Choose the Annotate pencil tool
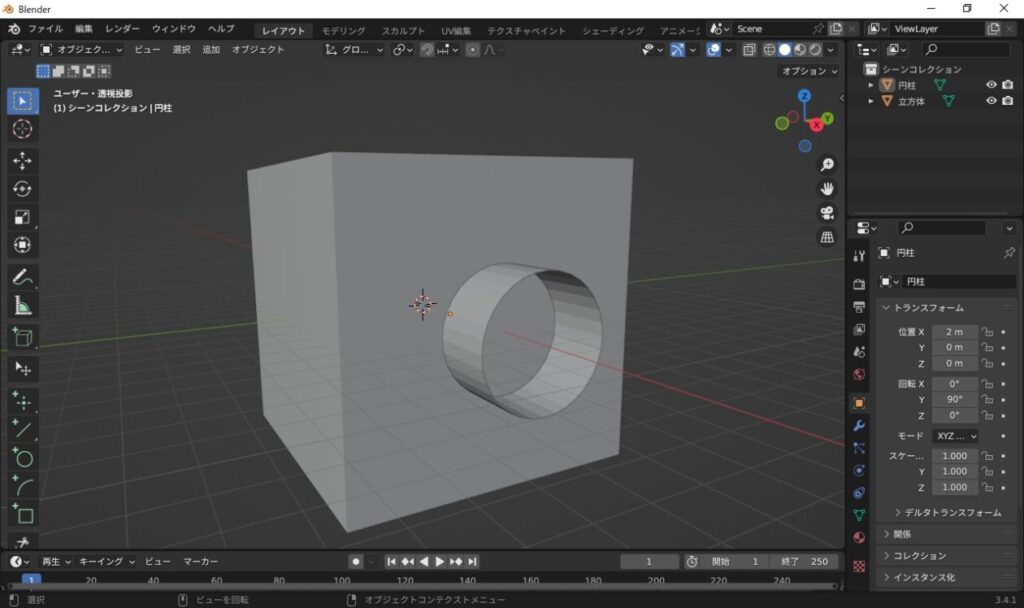This screenshot has height=608, width=1024. coord(22,277)
